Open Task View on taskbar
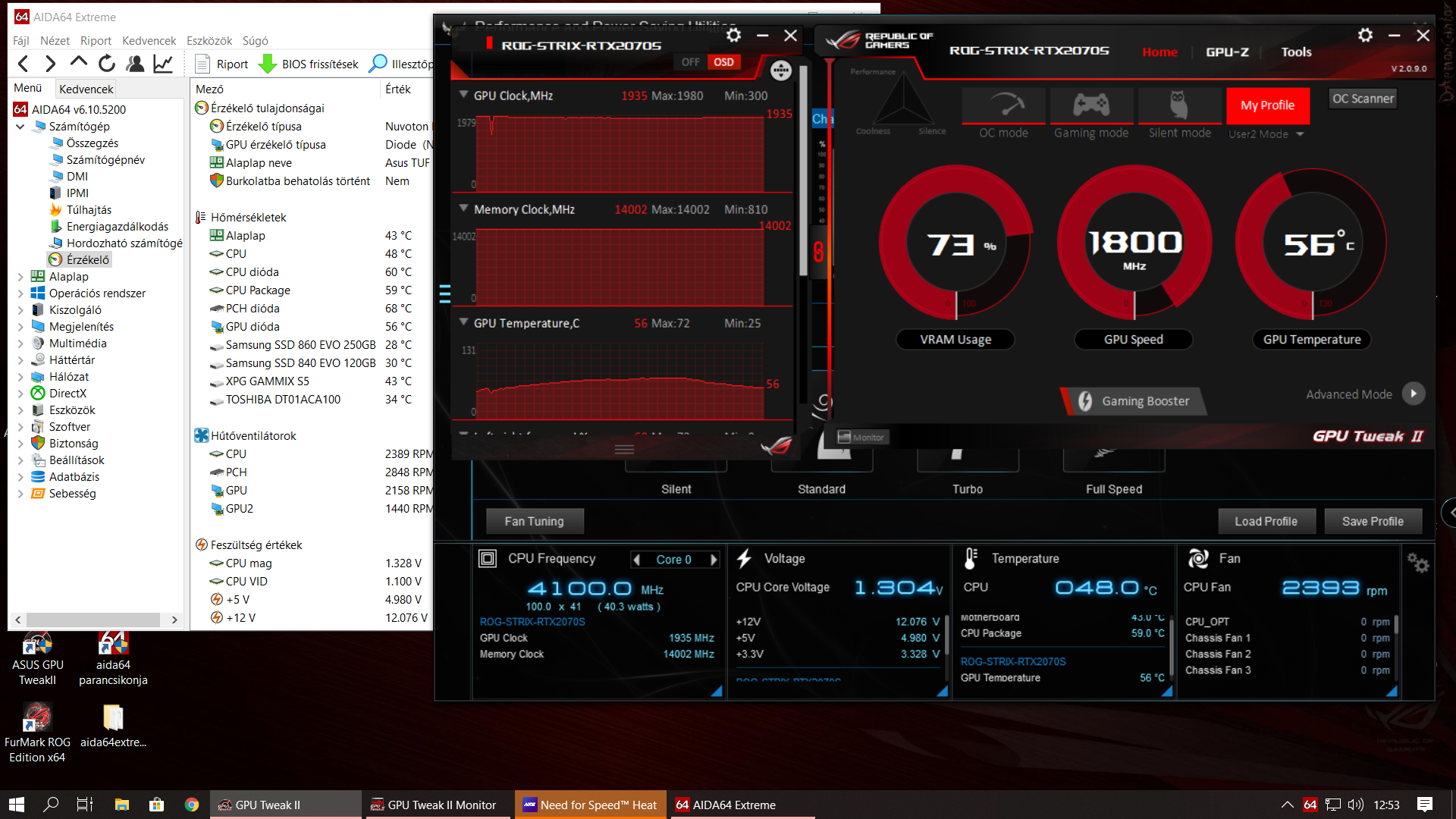 tap(85, 805)
